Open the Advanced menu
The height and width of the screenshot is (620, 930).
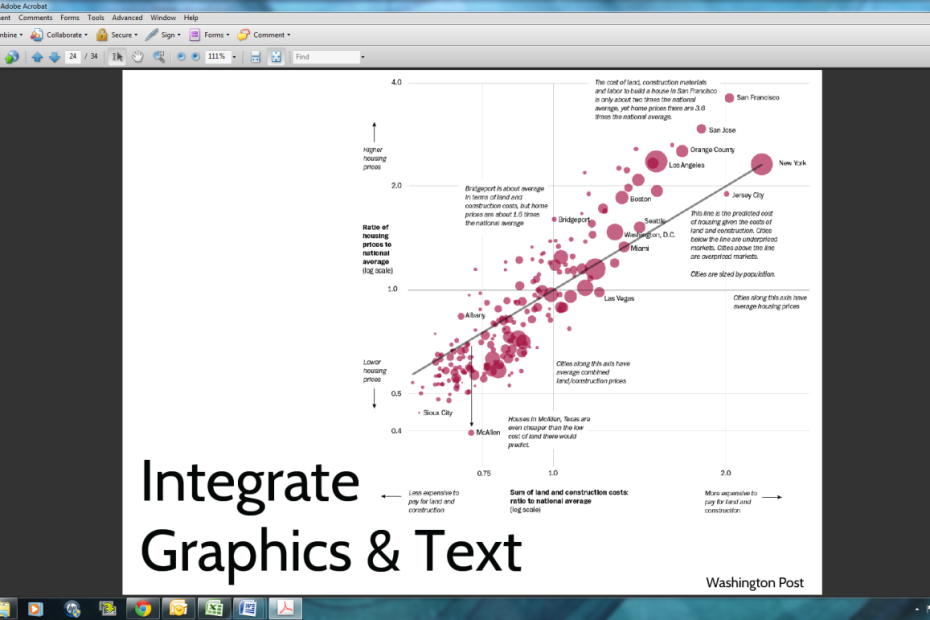pyautogui.click(x=127, y=18)
